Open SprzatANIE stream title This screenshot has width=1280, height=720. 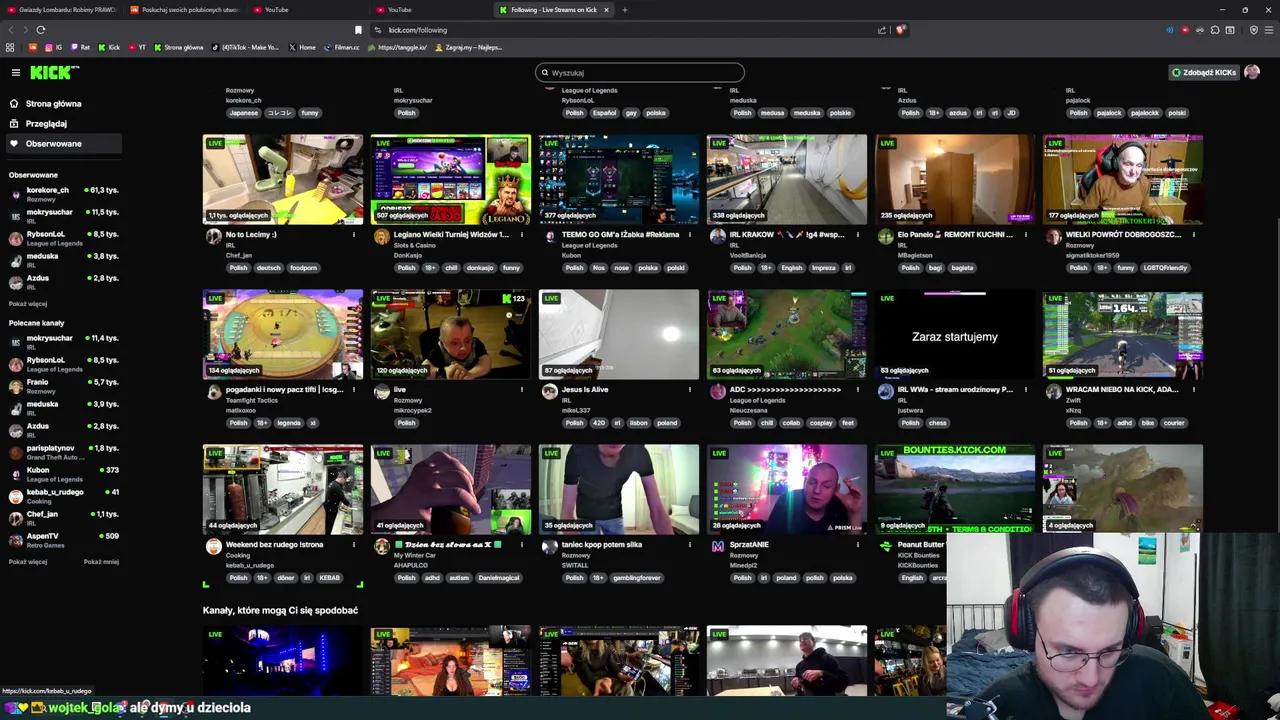(x=749, y=545)
